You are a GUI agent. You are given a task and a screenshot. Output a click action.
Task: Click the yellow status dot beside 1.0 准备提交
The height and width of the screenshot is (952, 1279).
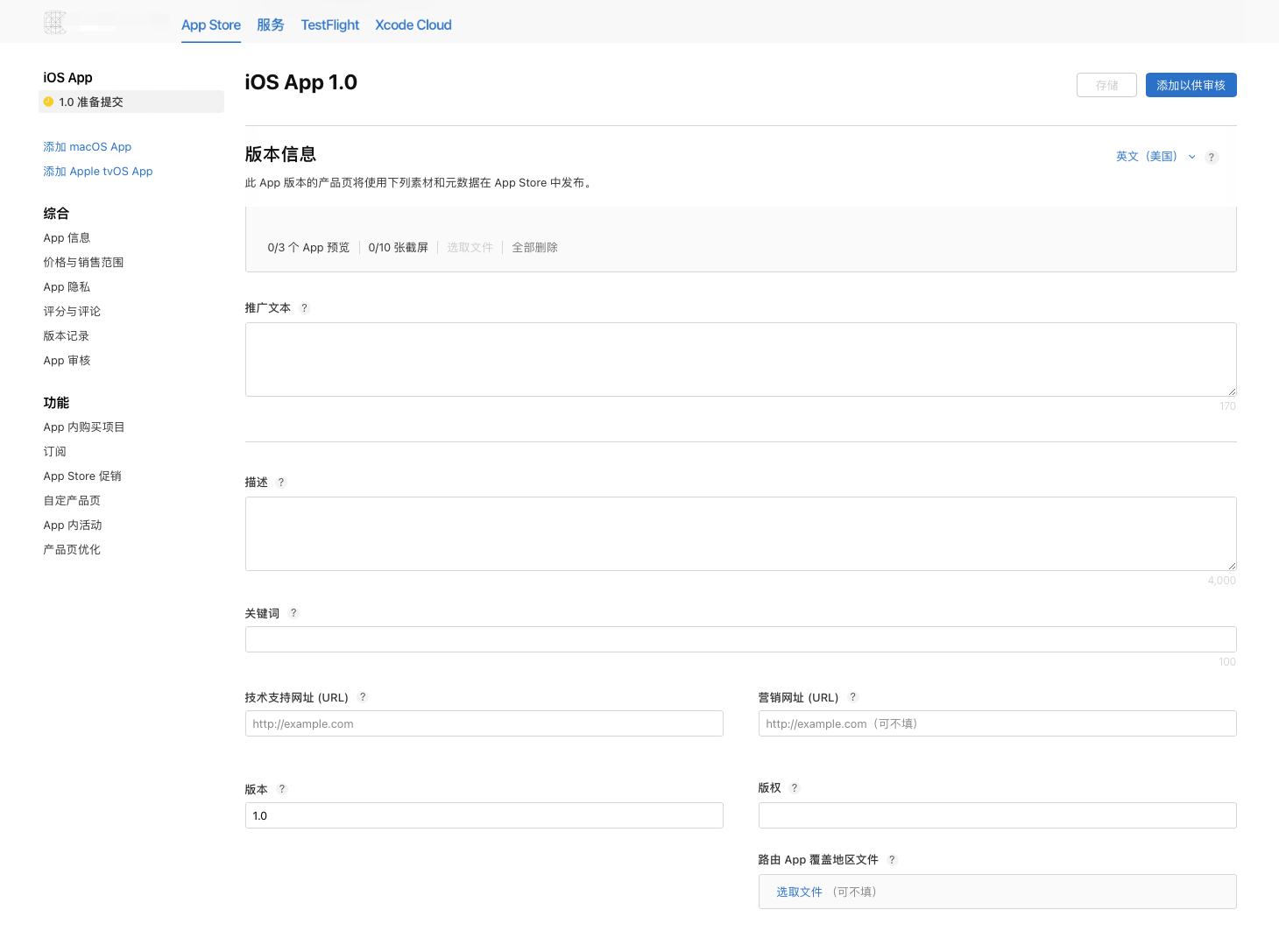pyautogui.click(x=49, y=102)
